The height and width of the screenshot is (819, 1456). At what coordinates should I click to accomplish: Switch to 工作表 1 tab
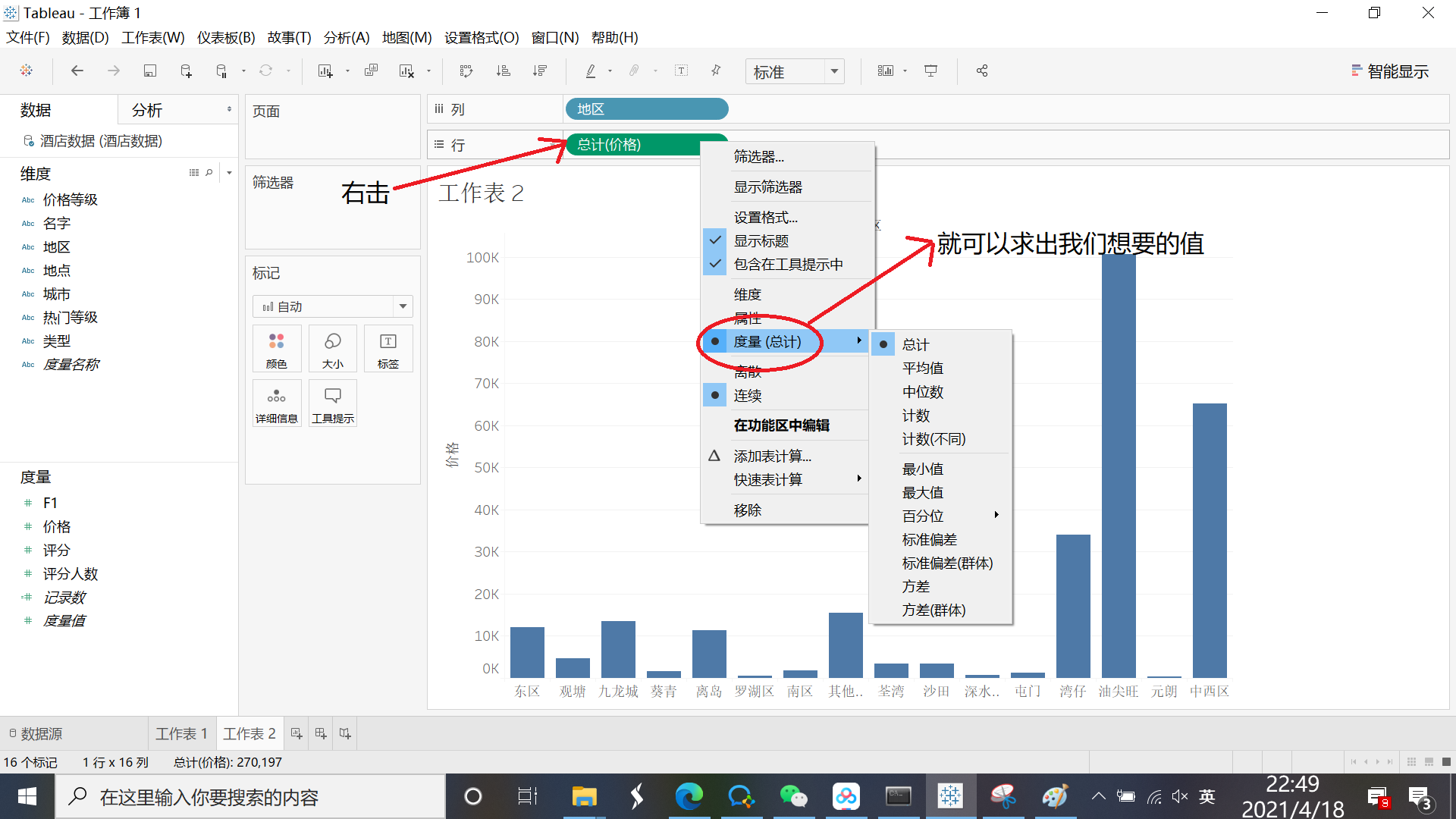pyautogui.click(x=181, y=733)
